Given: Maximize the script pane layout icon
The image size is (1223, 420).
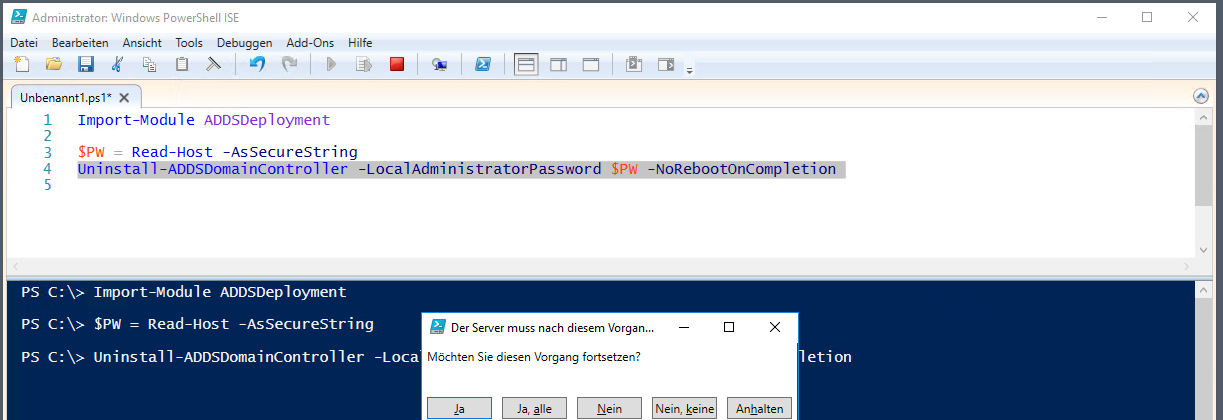Looking at the screenshot, I should (591, 65).
